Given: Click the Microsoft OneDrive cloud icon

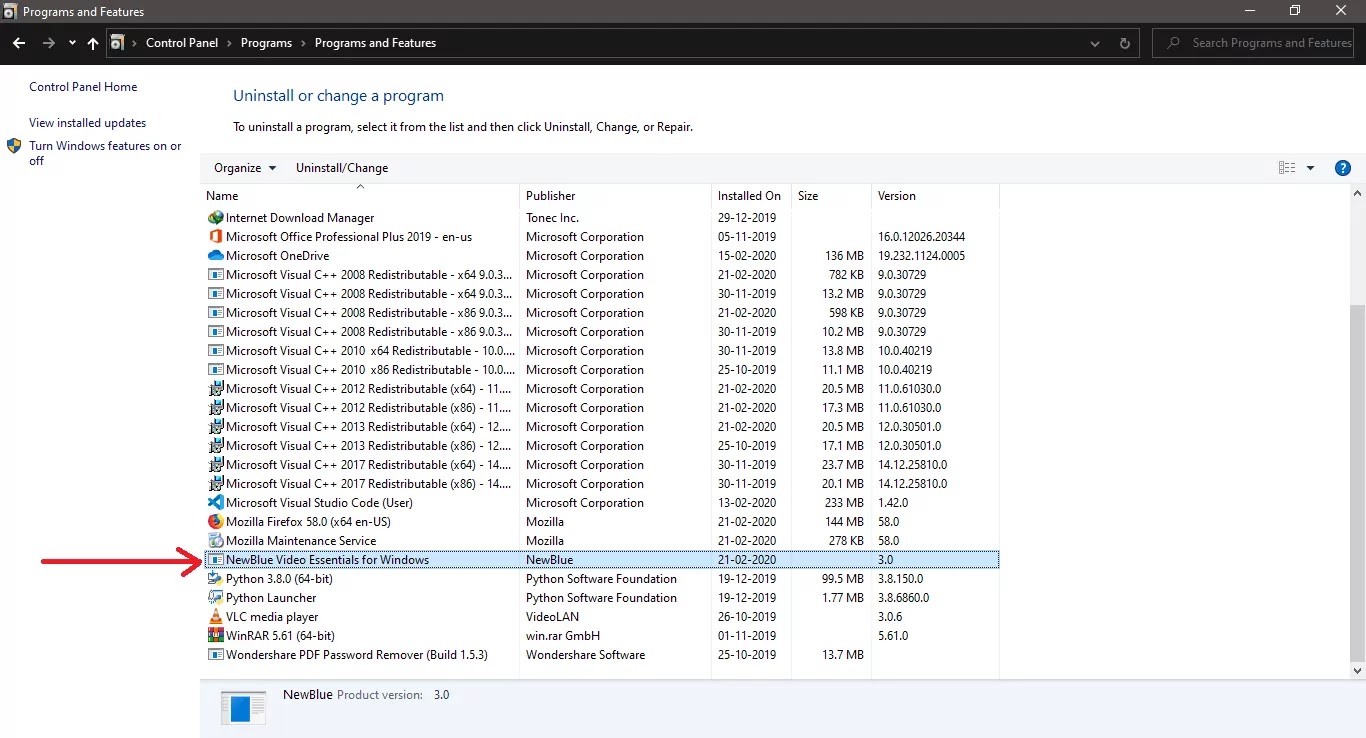Looking at the screenshot, I should coord(215,256).
